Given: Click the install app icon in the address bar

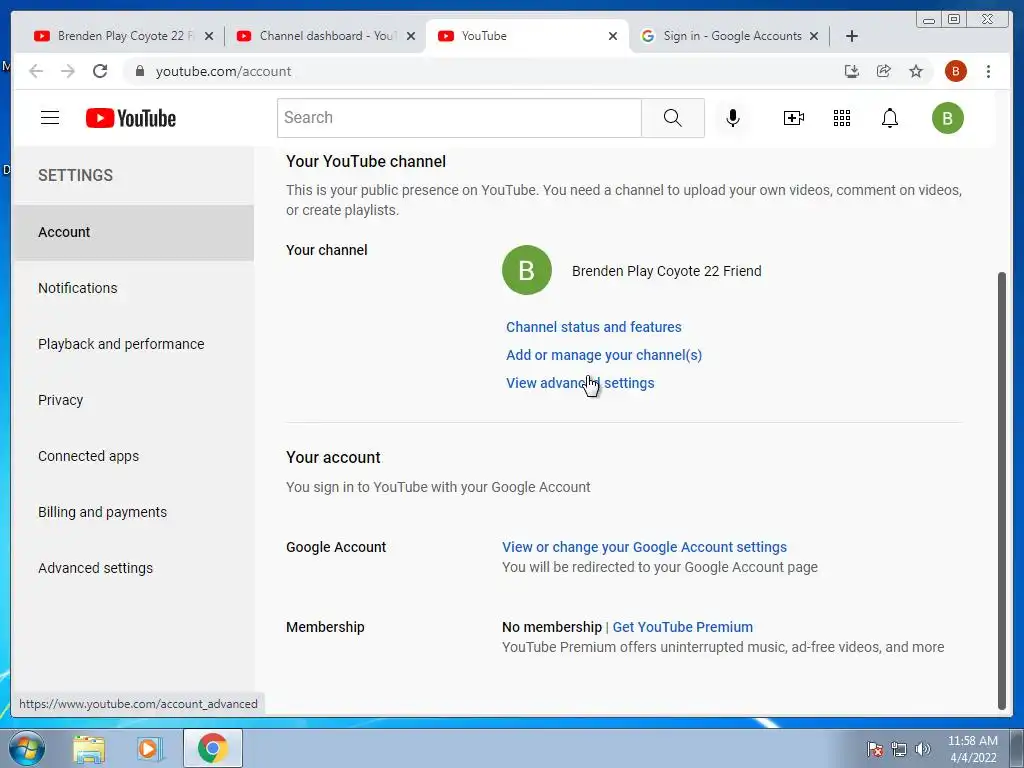Looking at the screenshot, I should pyautogui.click(x=852, y=71).
